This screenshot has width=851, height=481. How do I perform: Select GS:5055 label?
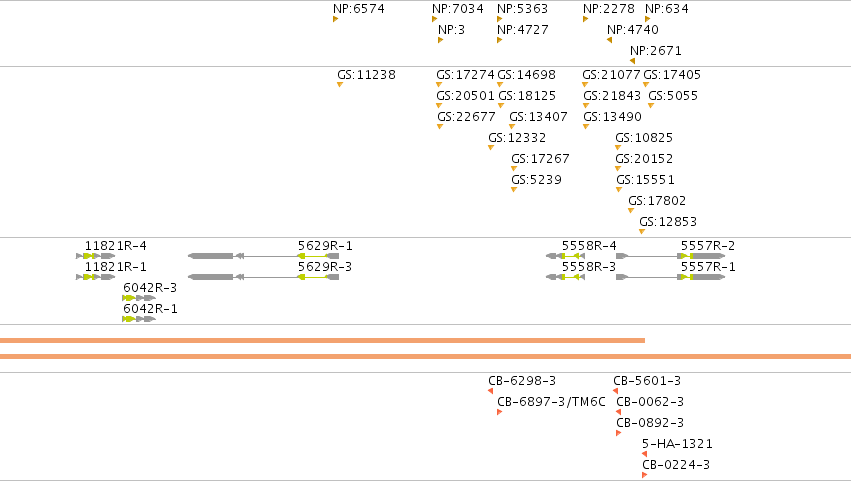pos(673,96)
